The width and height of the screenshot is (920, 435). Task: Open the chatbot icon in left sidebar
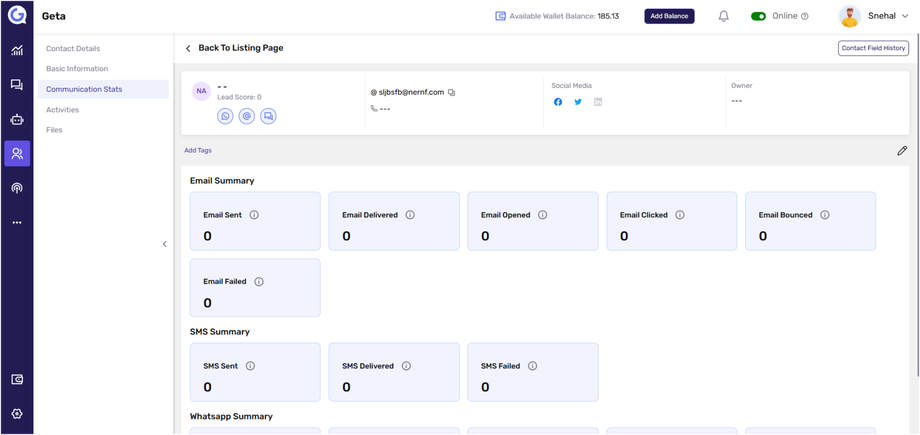[x=17, y=119]
